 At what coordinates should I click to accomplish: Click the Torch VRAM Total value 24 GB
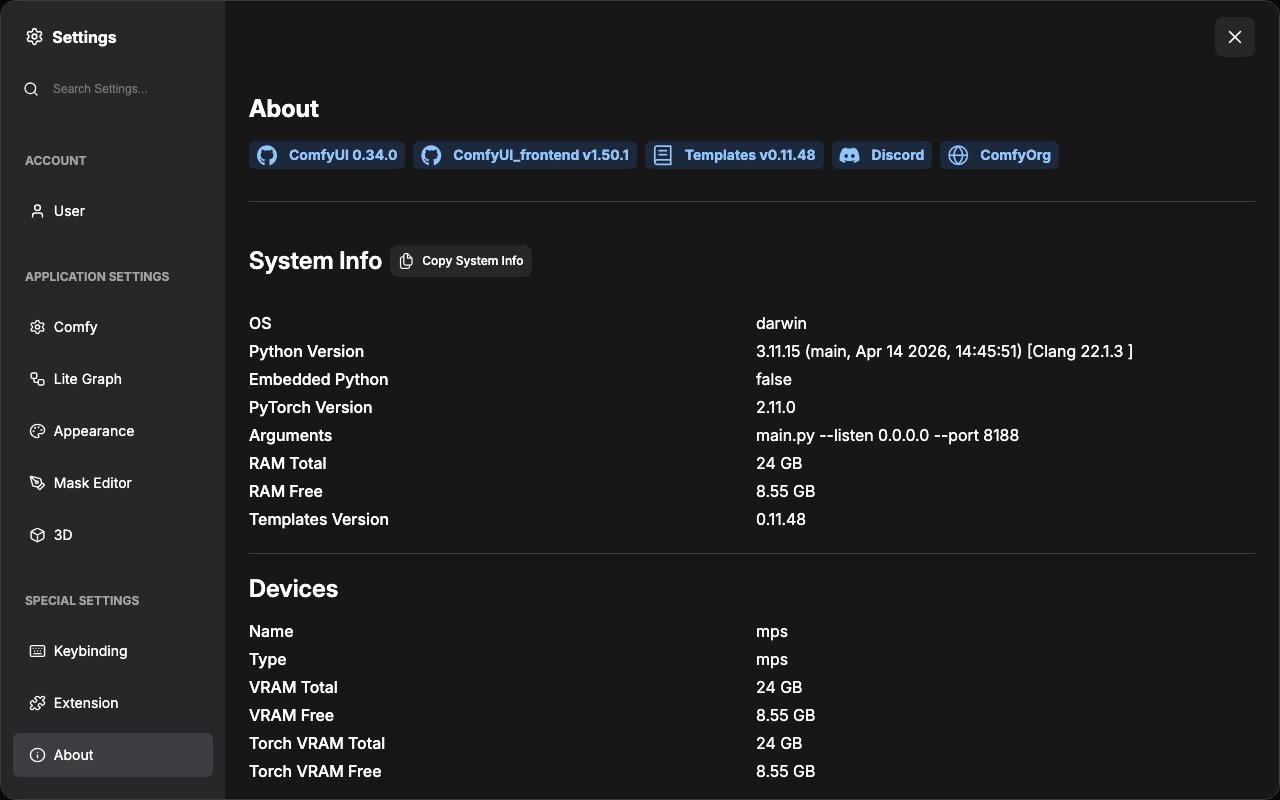tap(779, 743)
